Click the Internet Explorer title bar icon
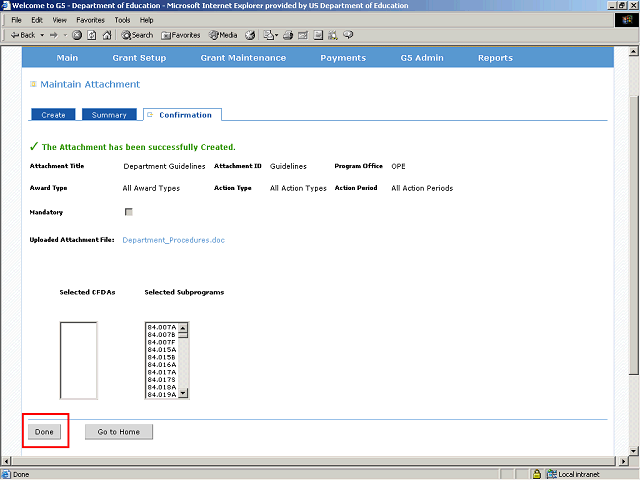The width and height of the screenshot is (640, 480). click(x=6, y=5)
